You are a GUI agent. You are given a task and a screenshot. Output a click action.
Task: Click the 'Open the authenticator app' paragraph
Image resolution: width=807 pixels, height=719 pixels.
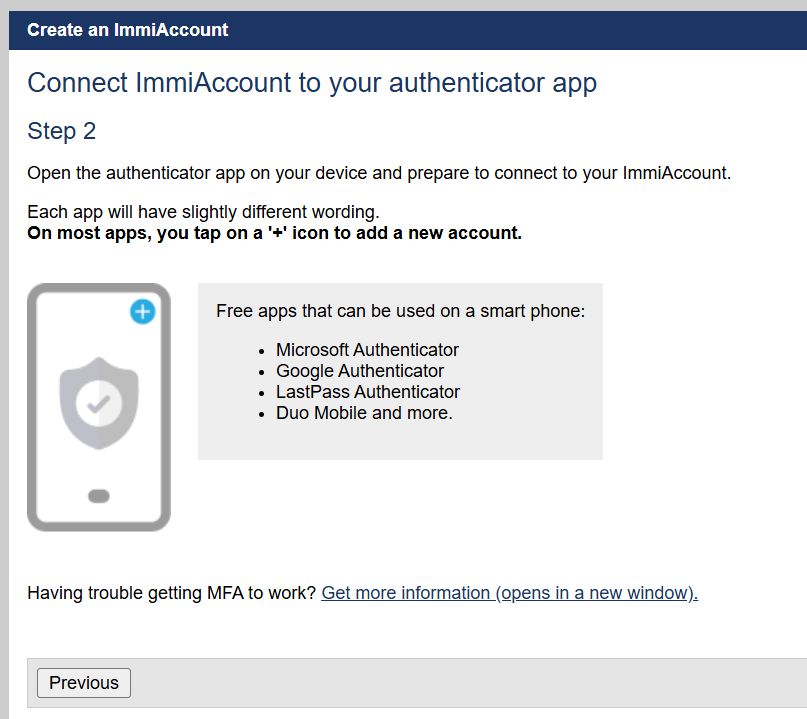pyautogui.click(x=379, y=173)
